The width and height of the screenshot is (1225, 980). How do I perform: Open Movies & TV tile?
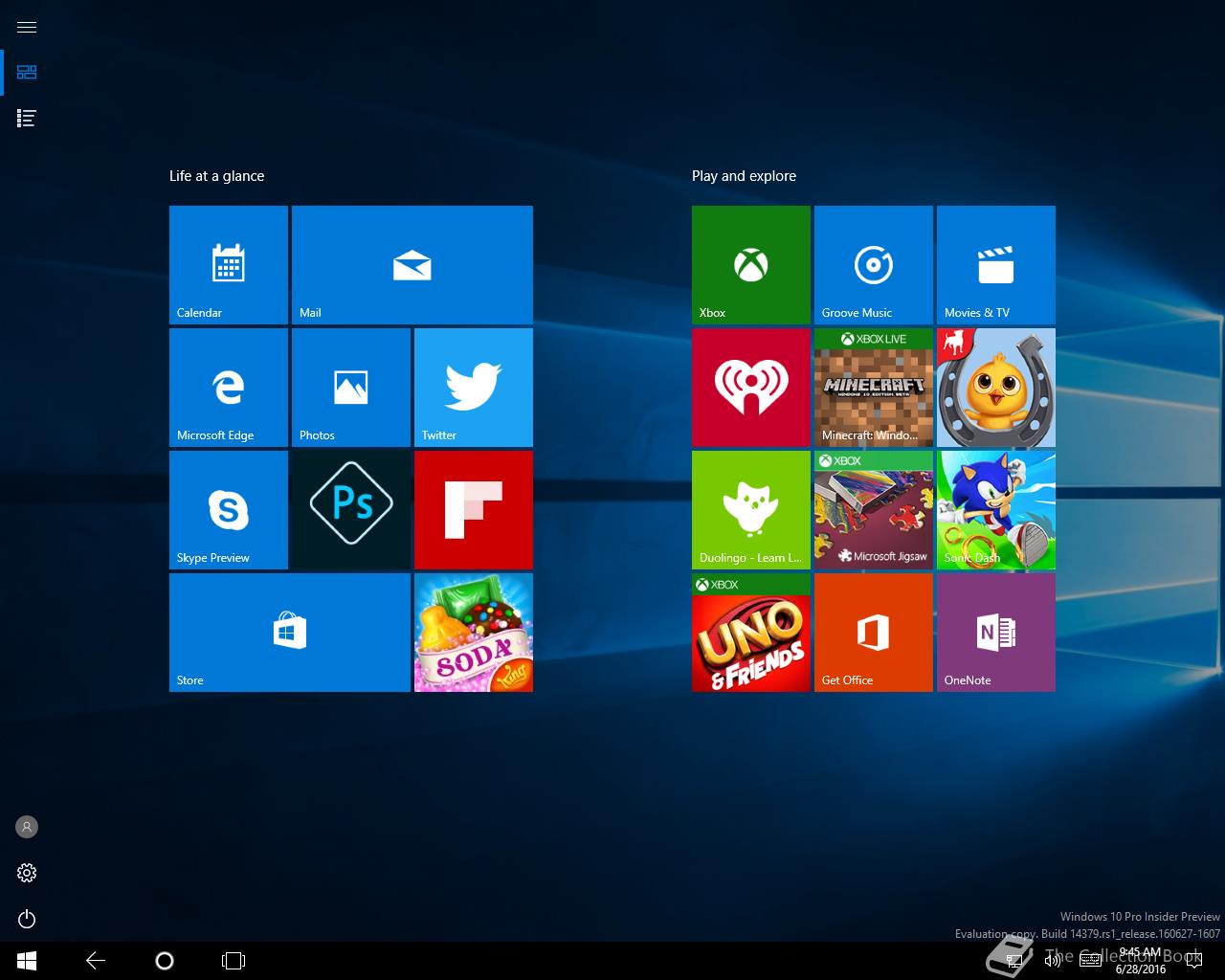(x=996, y=265)
